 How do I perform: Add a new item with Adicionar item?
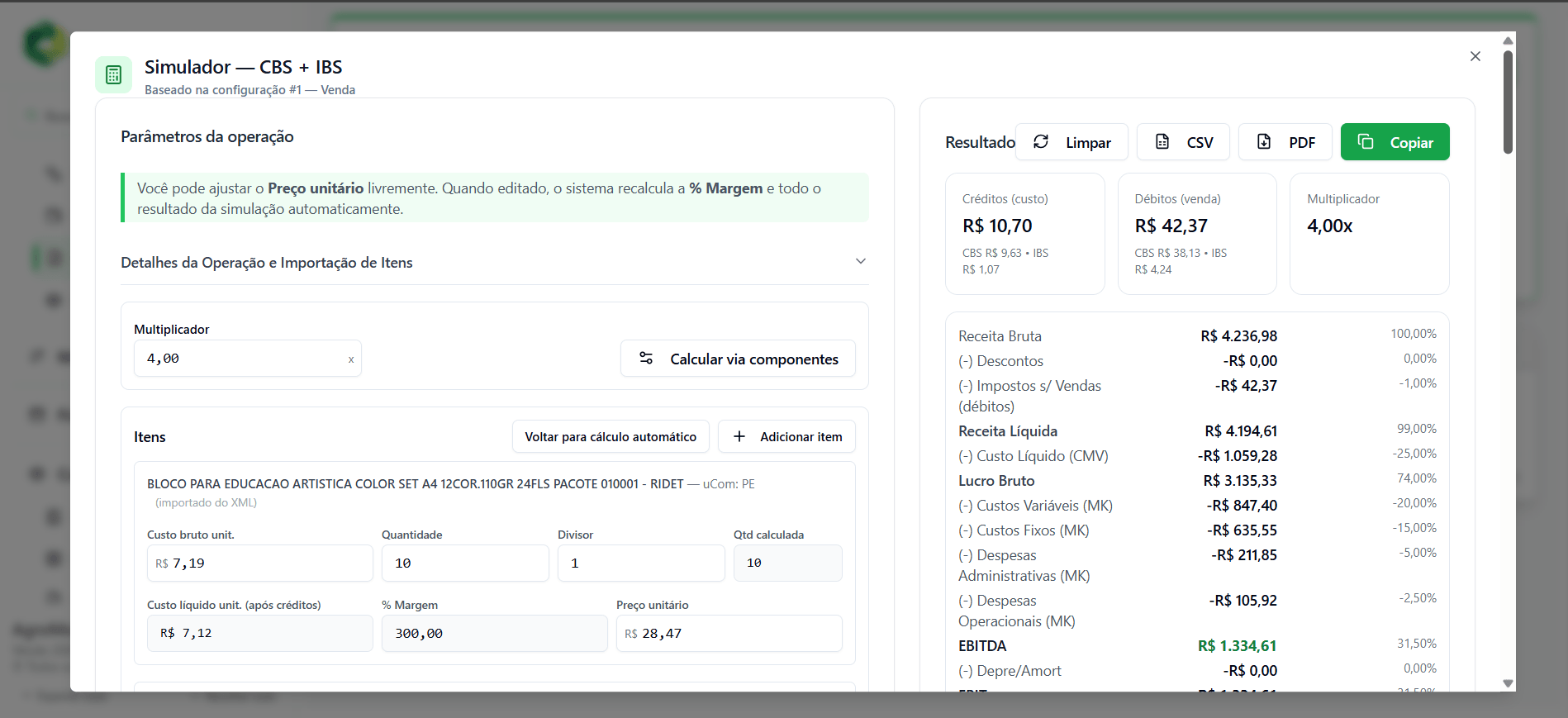(786, 436)
